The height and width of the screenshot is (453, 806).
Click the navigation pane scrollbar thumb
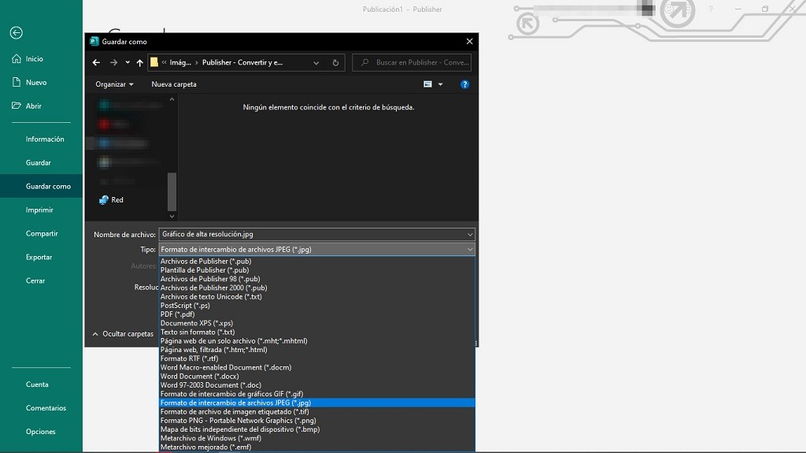pyautogui.click(x=172, y=191)
